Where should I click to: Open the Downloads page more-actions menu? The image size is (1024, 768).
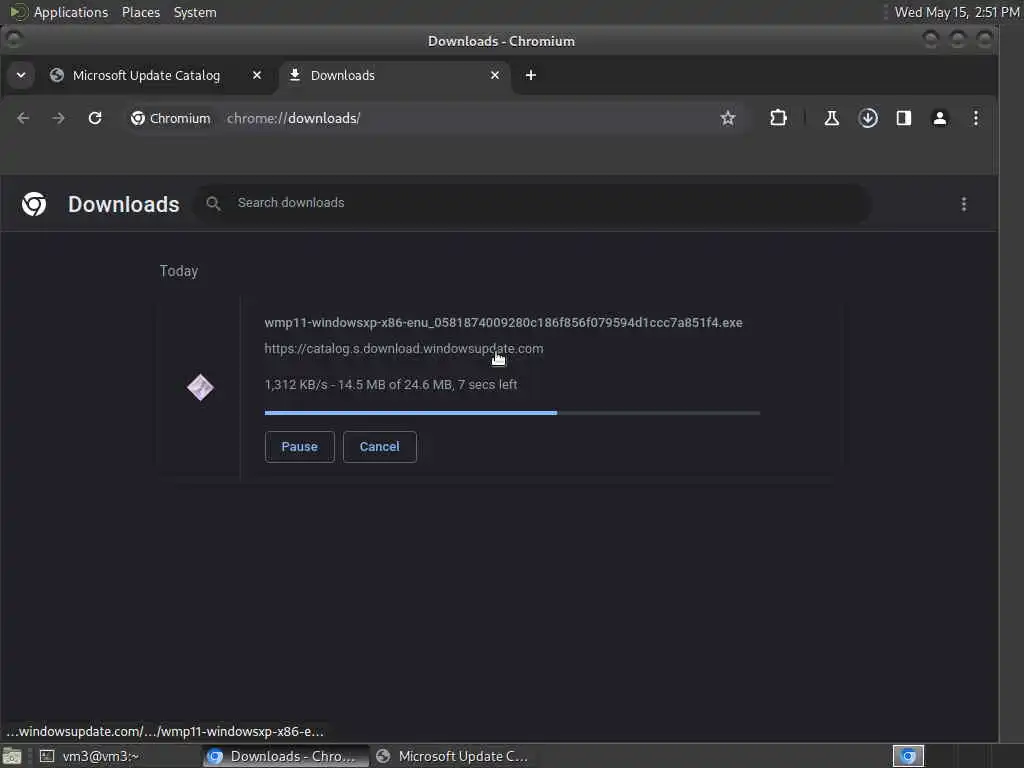964,204
